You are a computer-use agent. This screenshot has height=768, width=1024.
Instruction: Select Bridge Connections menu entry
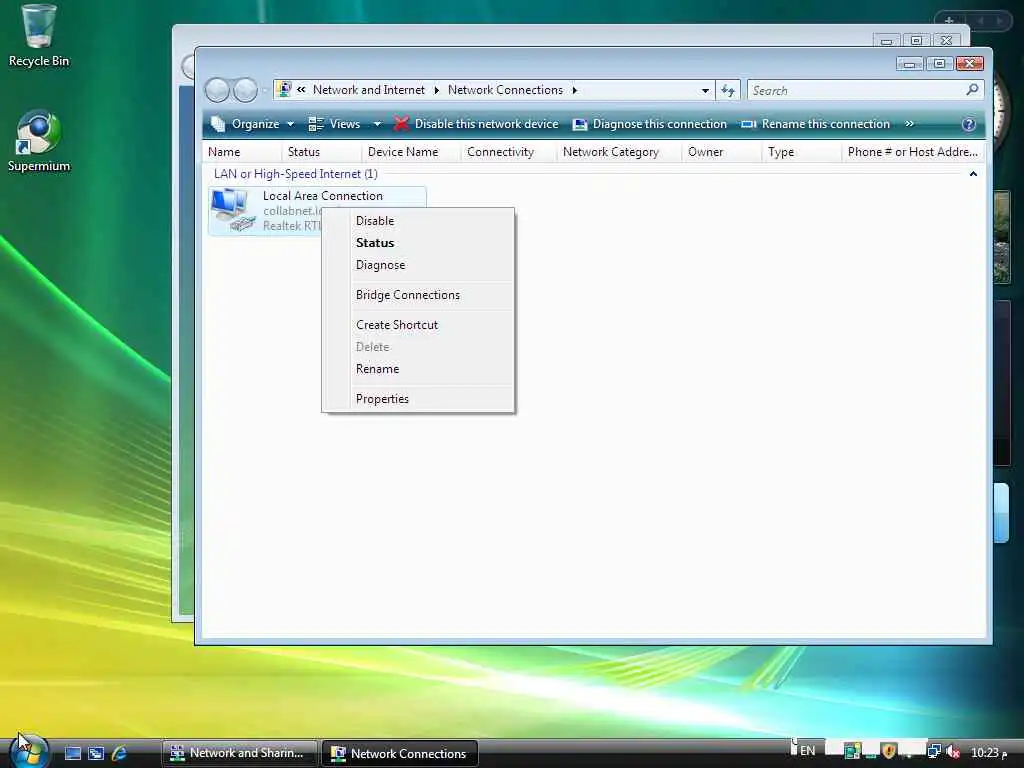[x=418, y=295]
